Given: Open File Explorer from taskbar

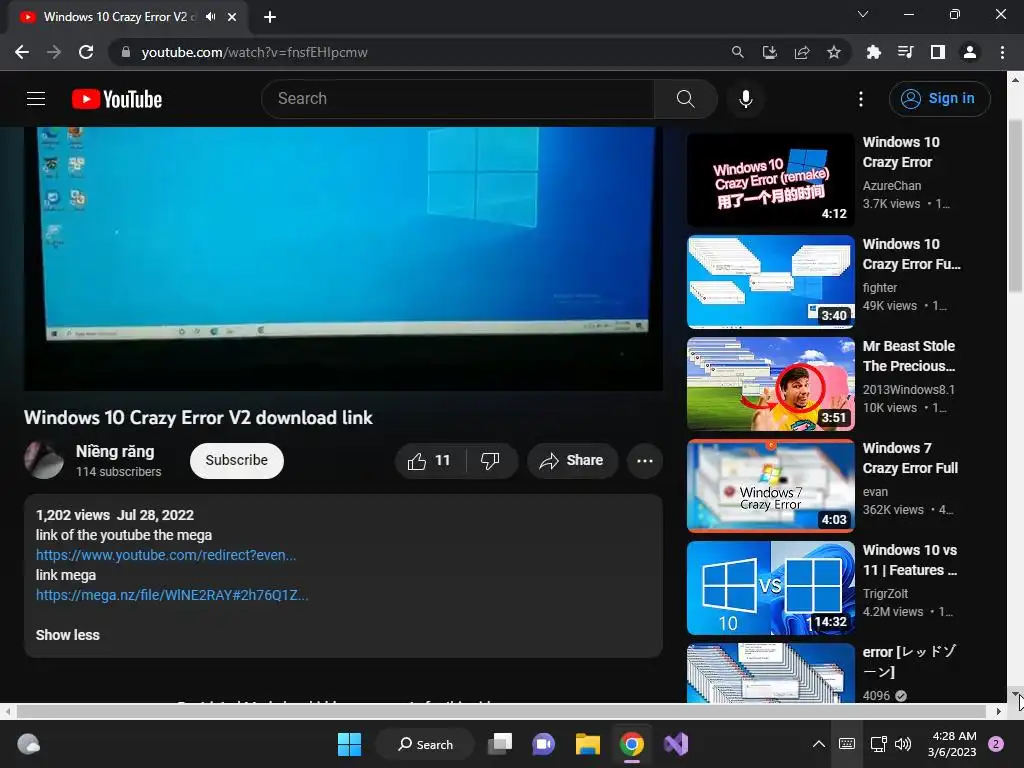Looking at the screenshot, I should 588,744.
